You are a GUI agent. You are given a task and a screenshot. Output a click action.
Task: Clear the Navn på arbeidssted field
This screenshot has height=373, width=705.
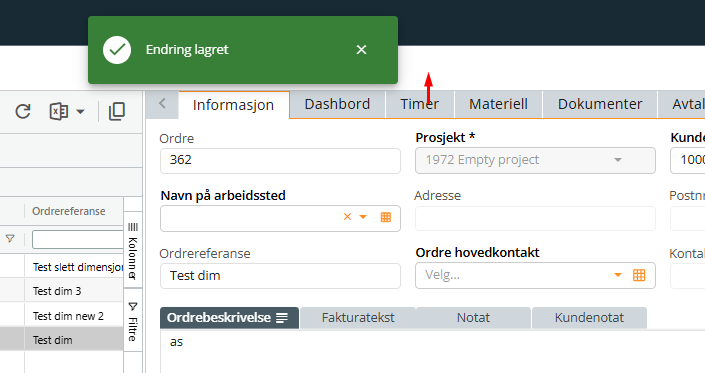(x=347, y=217)
